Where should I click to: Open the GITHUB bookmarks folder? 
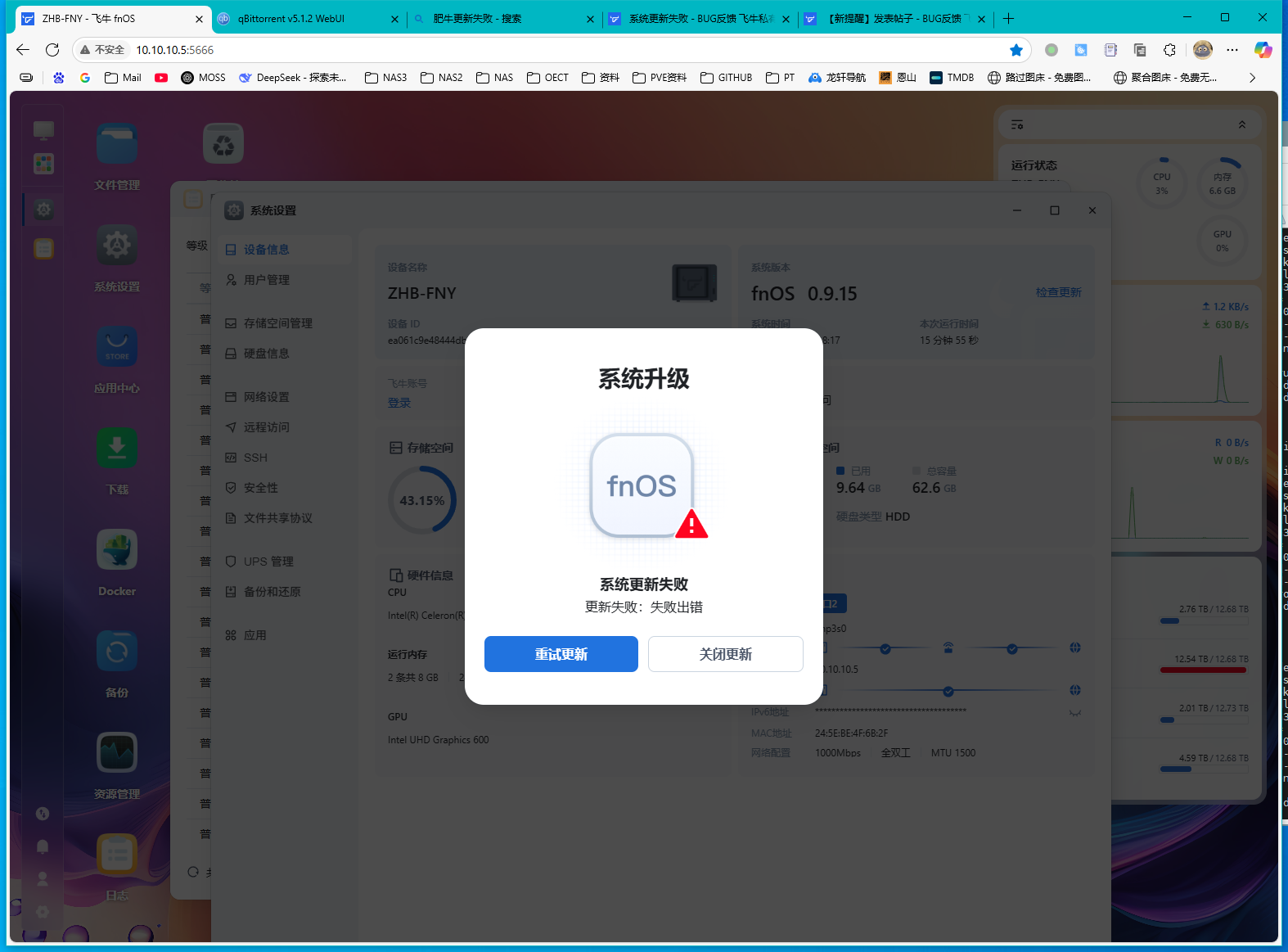(x=726, y=78)
